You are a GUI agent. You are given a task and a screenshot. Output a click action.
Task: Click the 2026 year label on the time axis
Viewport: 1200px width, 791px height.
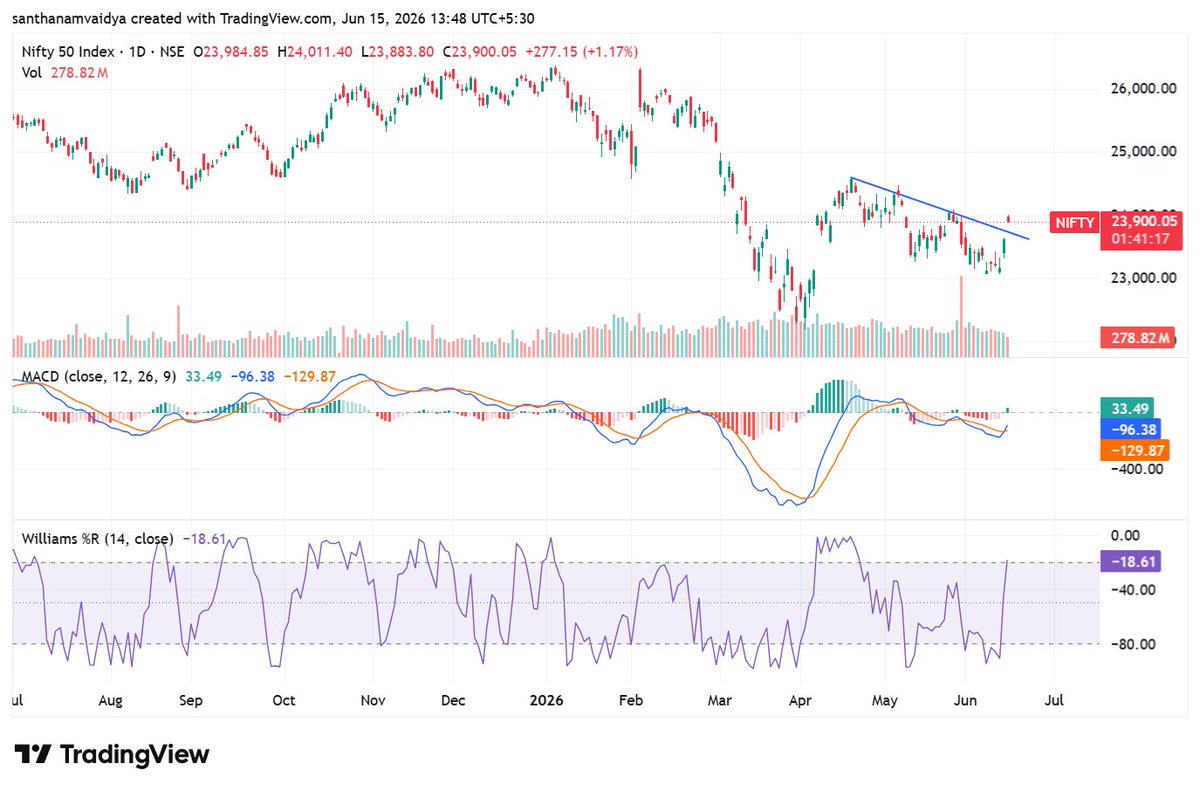(x=546, y=700)
